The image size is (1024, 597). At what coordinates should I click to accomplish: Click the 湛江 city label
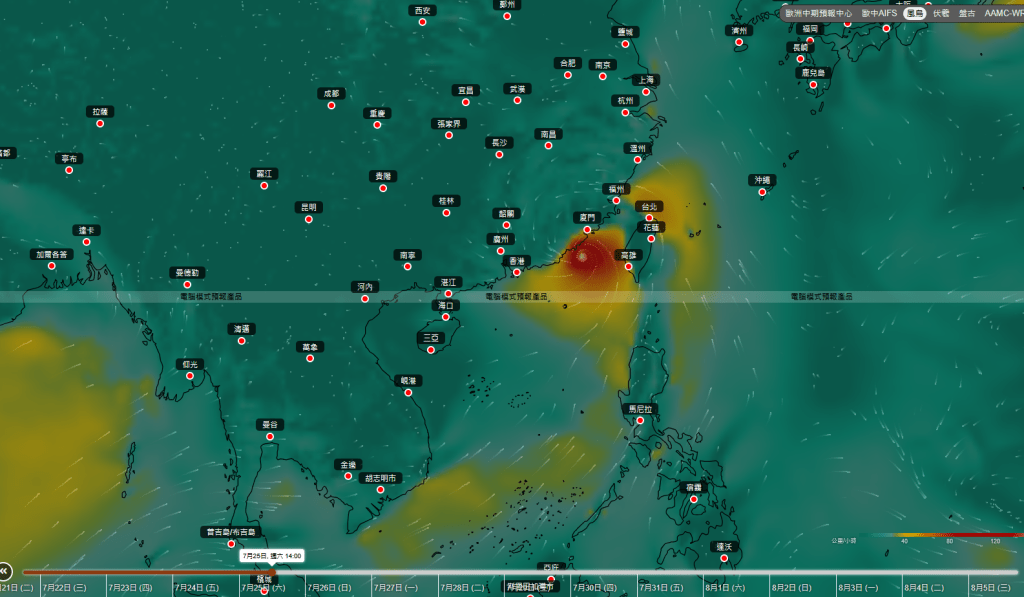[448, 282]
